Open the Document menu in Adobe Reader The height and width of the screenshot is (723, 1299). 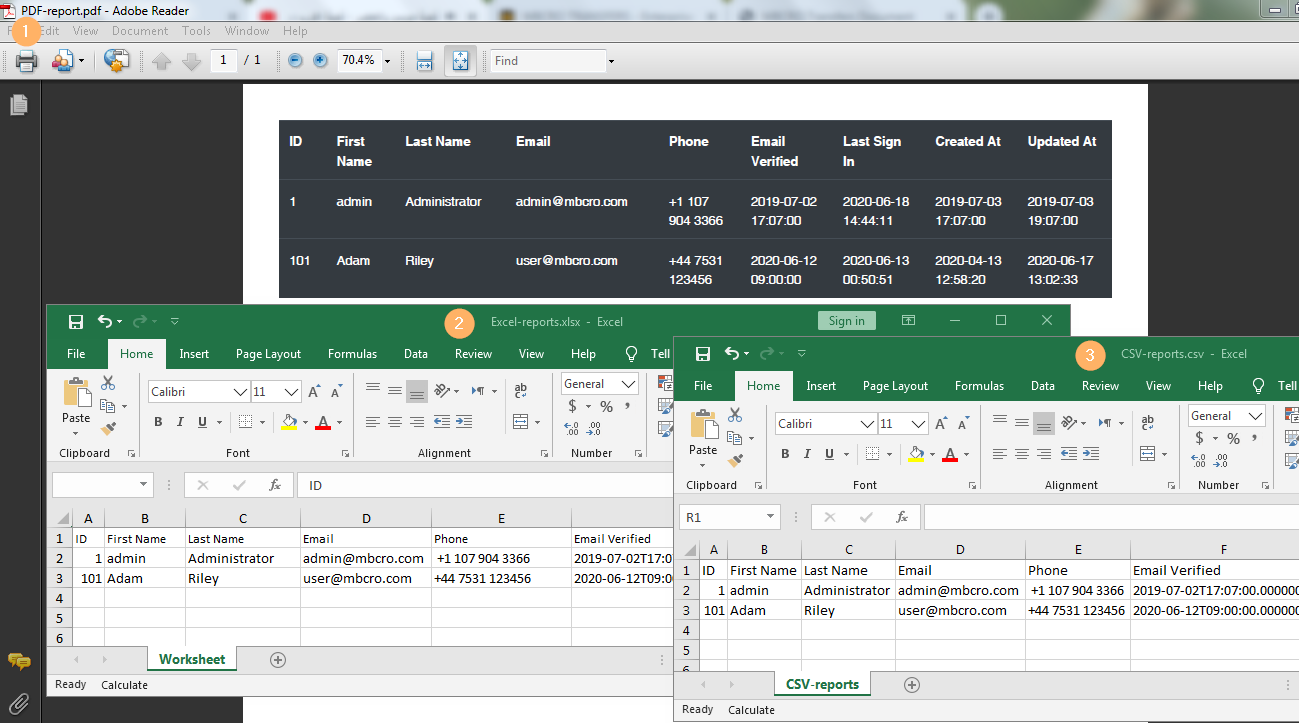pos(139,31)
